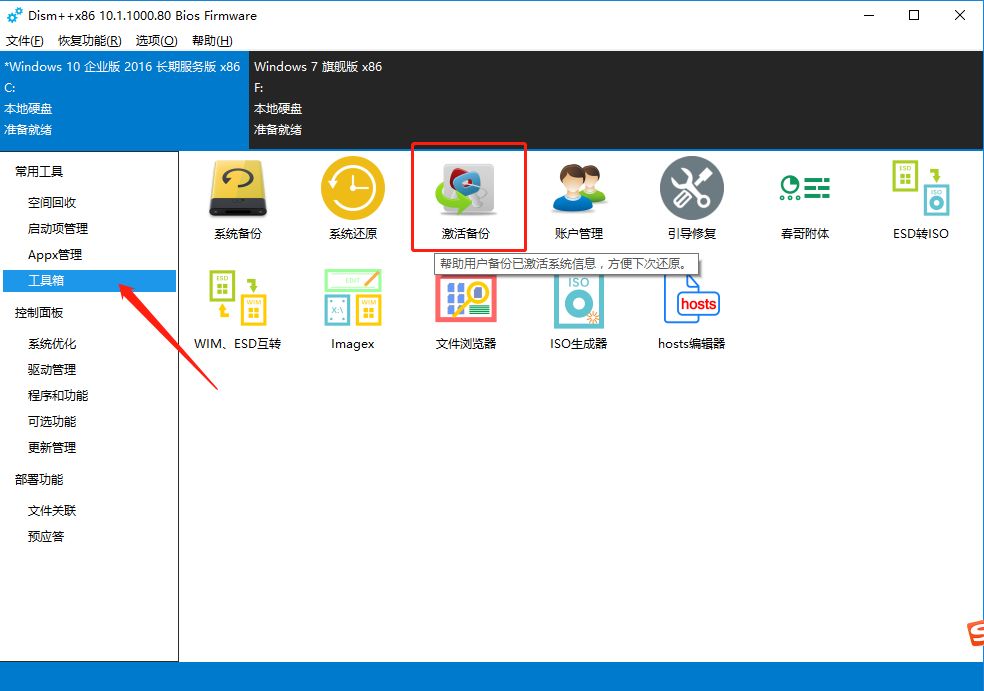Open the ESD转ISO converter
This screenshot has height=691, width=984.
(921, 198)
